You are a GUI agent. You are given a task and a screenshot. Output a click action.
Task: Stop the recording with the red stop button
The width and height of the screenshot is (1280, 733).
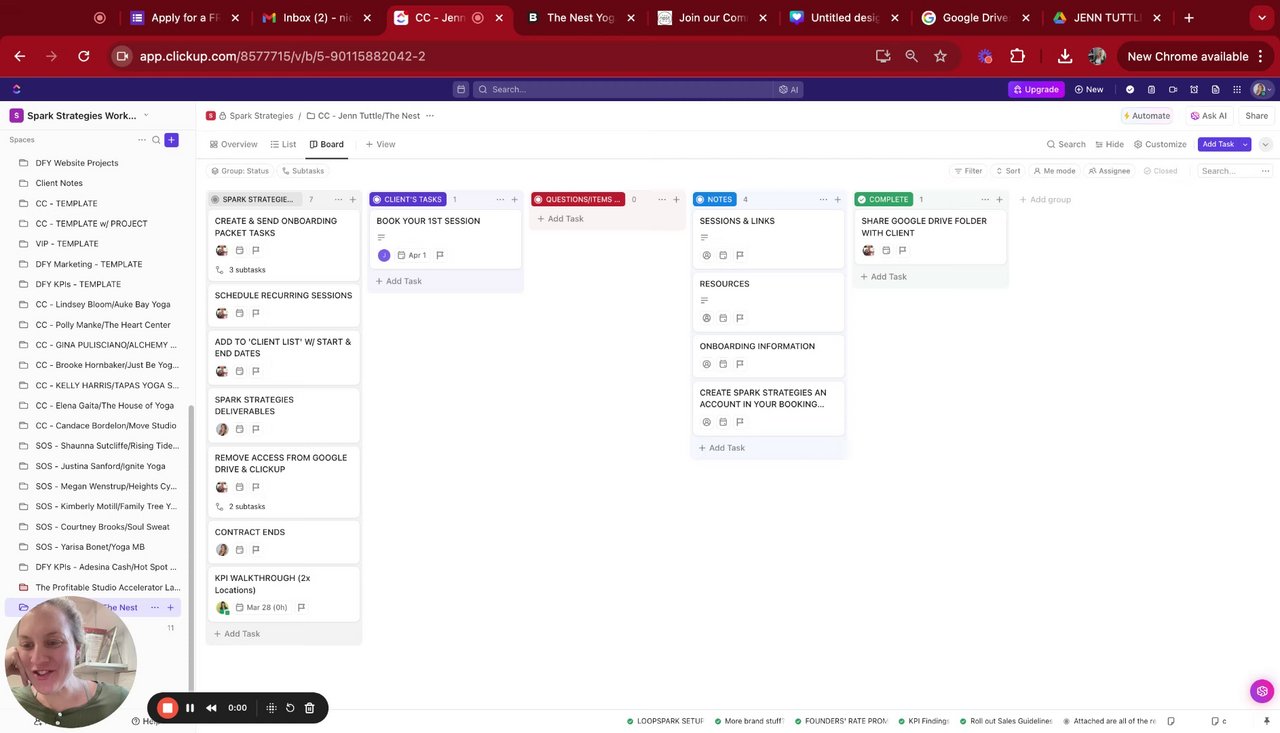(168, 708)
